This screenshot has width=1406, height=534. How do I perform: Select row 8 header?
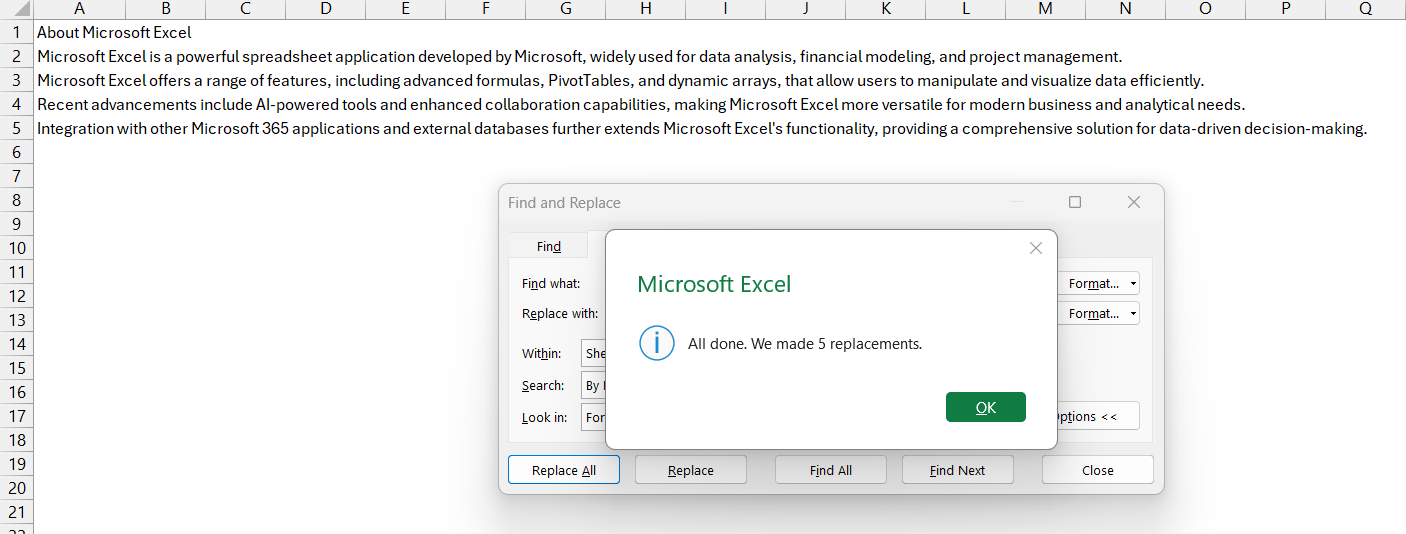(17, 200)
